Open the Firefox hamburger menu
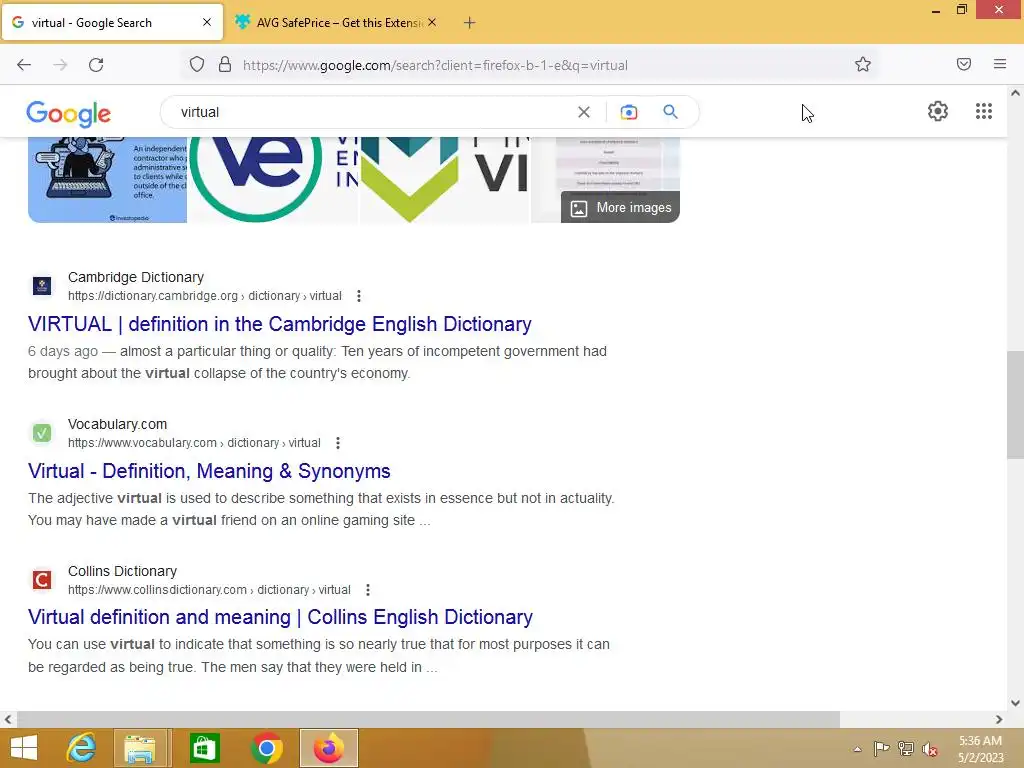This screenshot has height=768, width=1024. point(999,64)
